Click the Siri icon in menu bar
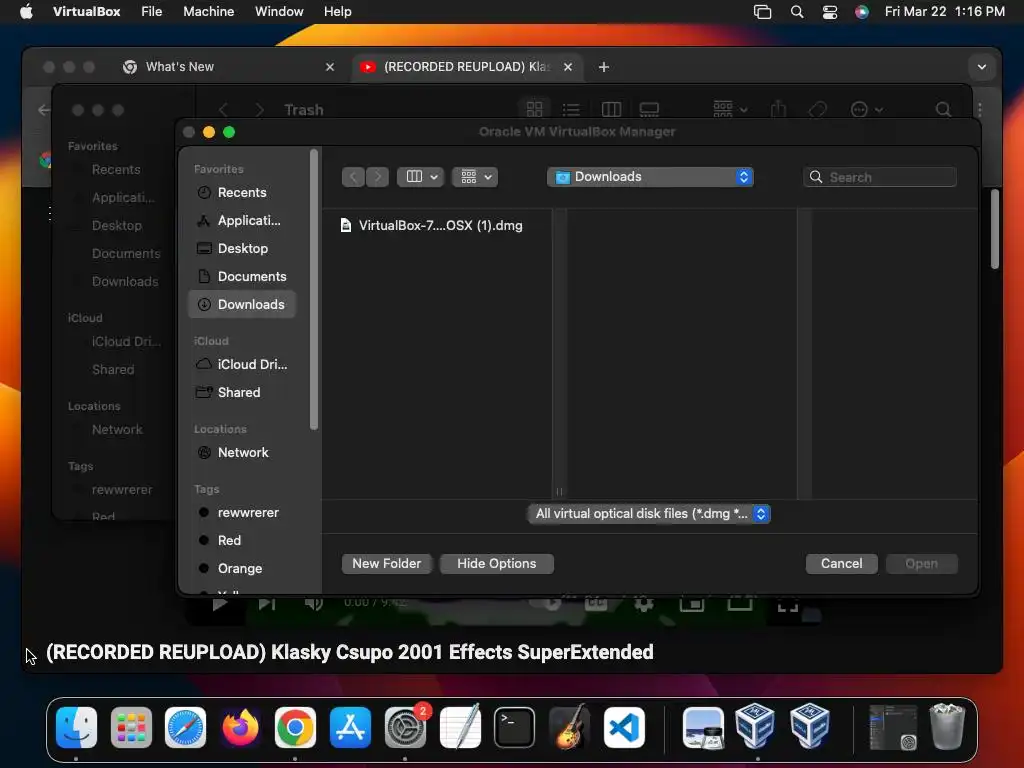This screenshot has height=768, width=1024. point(862,12)
